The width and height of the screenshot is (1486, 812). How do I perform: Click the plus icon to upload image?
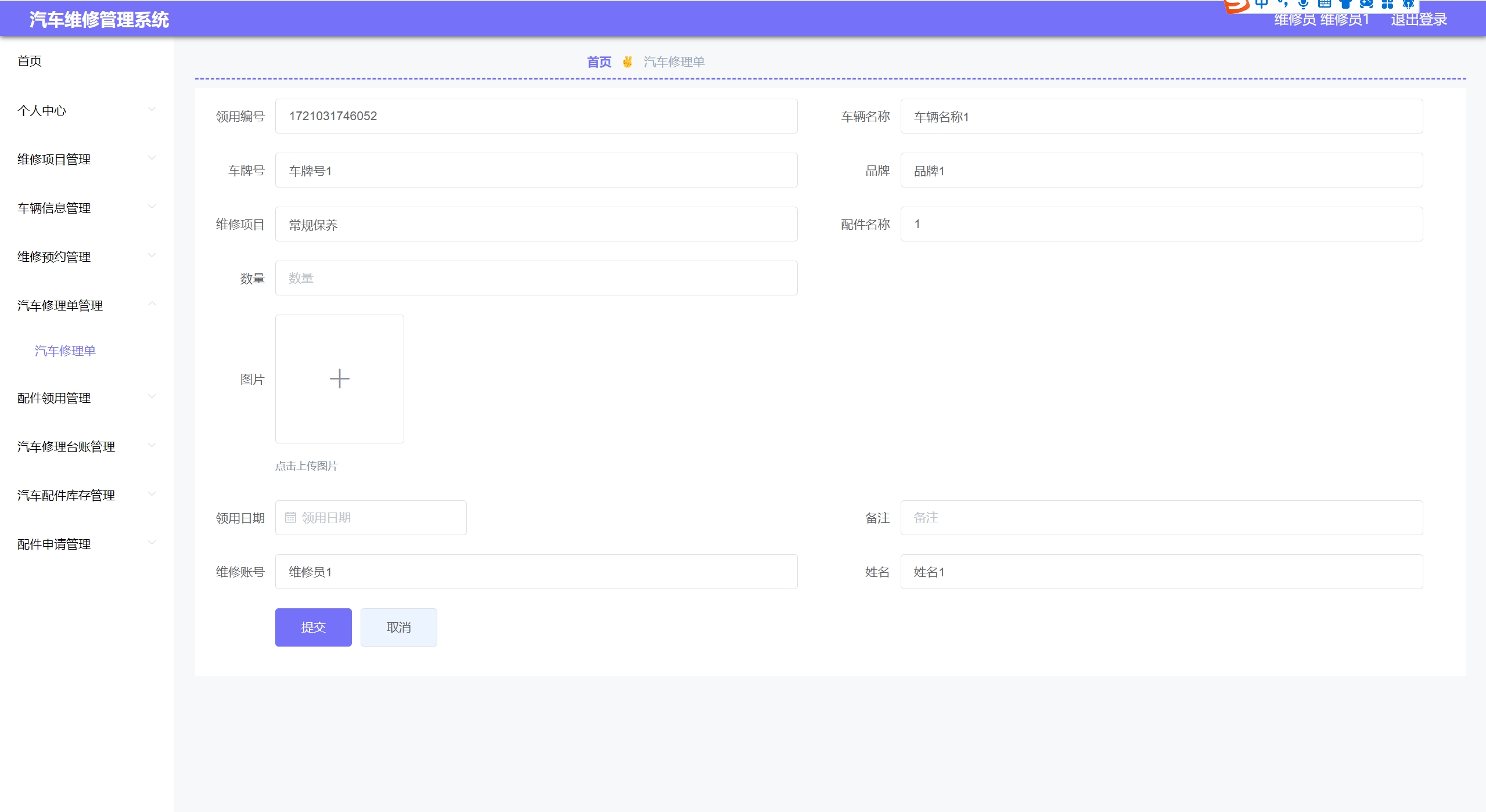click(x=339, y=378)
